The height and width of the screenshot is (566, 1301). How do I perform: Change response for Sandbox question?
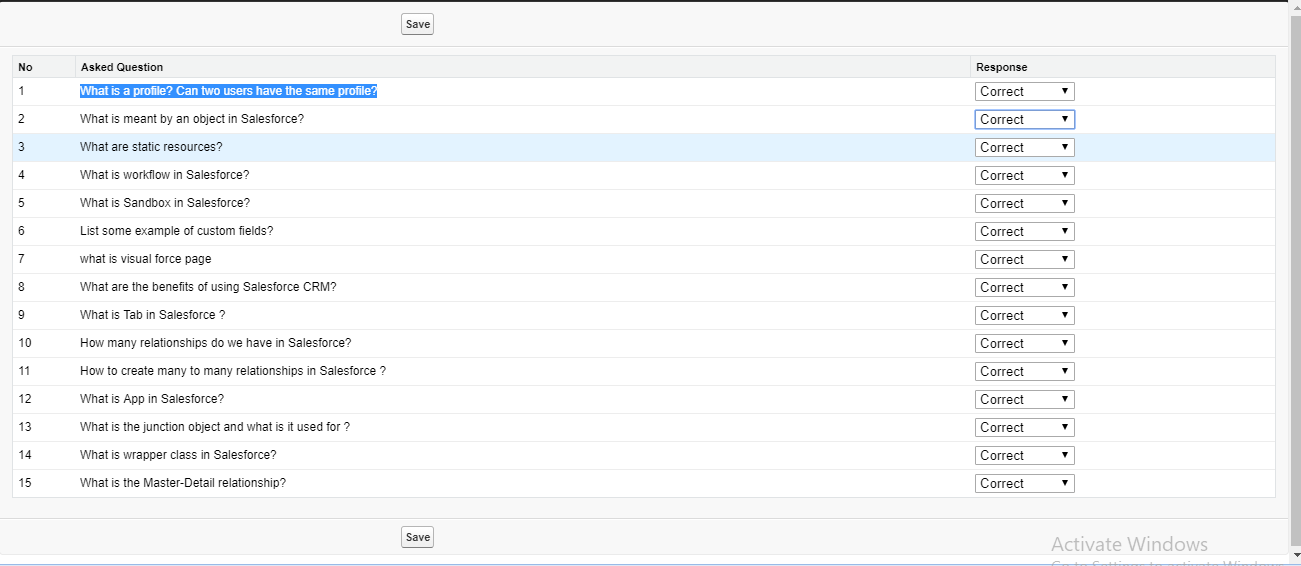(1024, 203)
